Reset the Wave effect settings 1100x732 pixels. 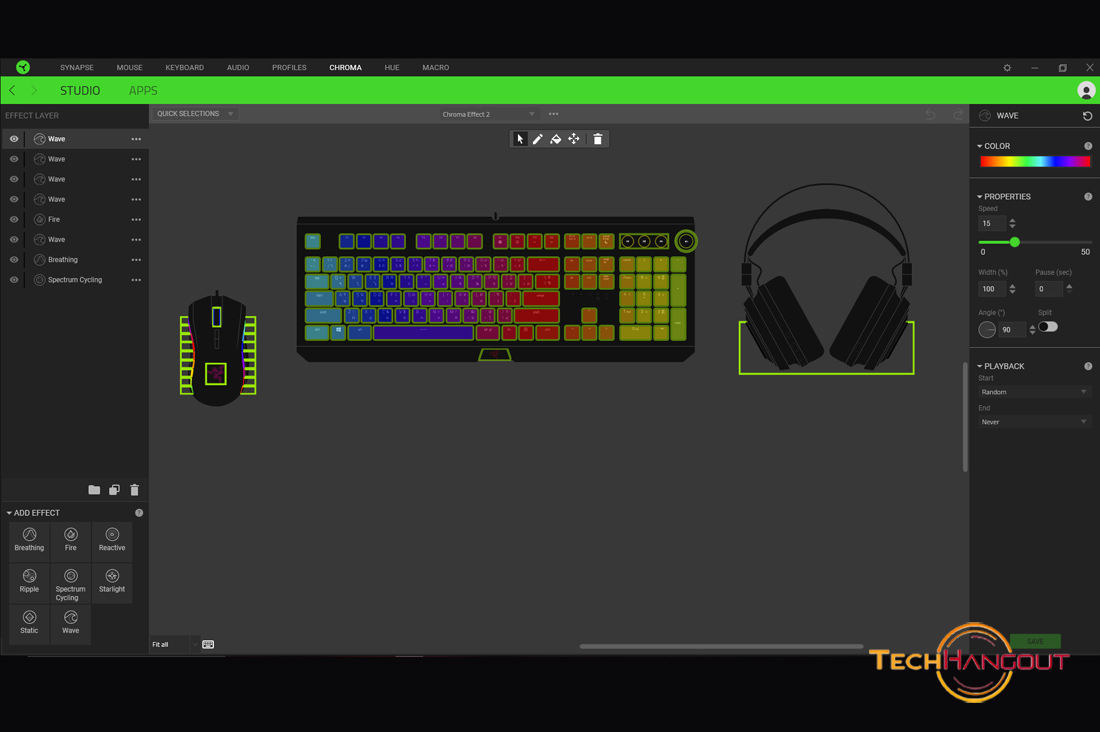coord(1087,116)
